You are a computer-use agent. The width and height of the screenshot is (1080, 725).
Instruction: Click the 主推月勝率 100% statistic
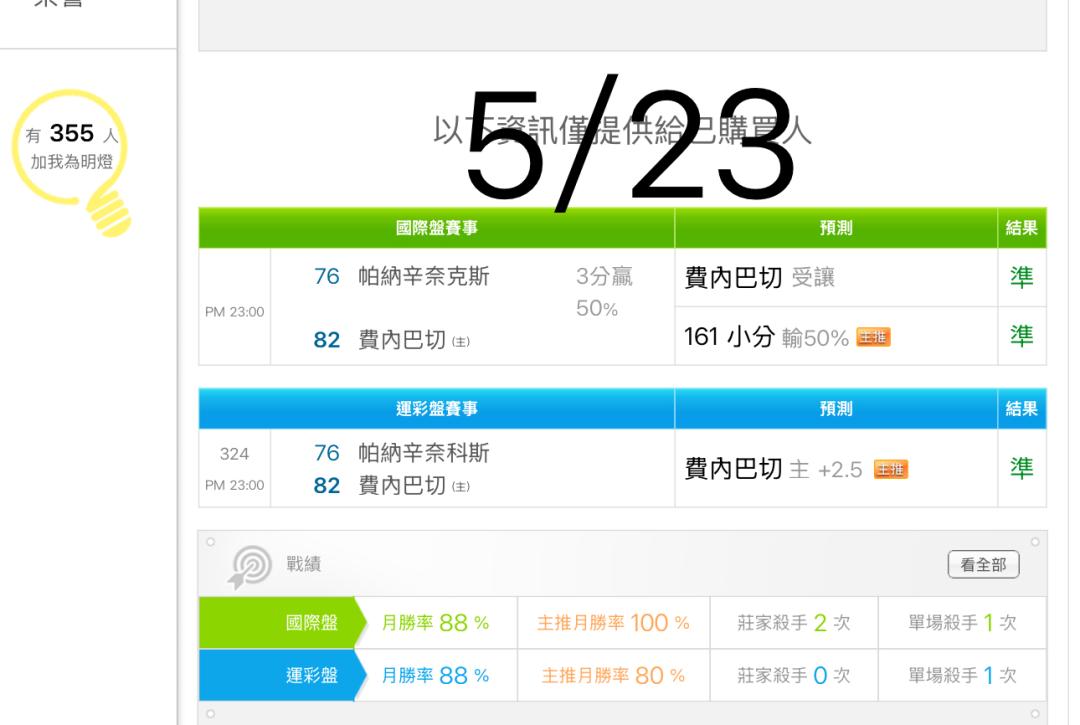613,622
